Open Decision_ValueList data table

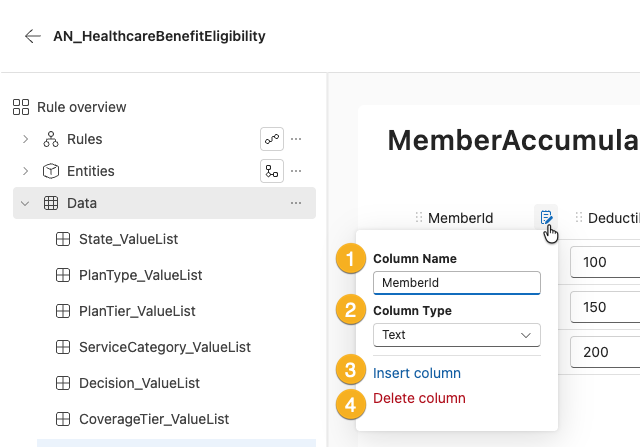click(x=139, y=383)
